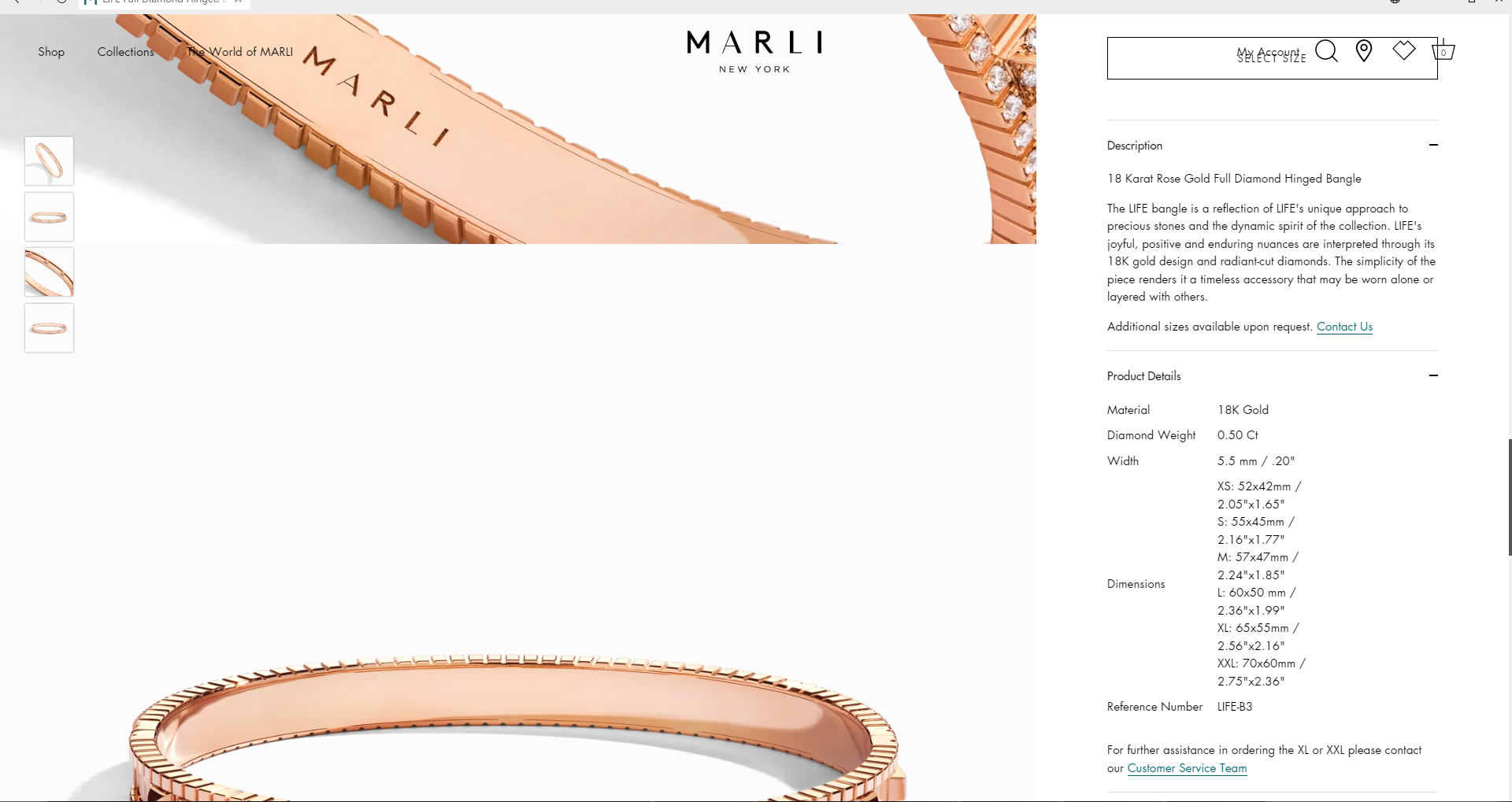
Task: Open the Shop menu
Action: click(x=51, y=52)
